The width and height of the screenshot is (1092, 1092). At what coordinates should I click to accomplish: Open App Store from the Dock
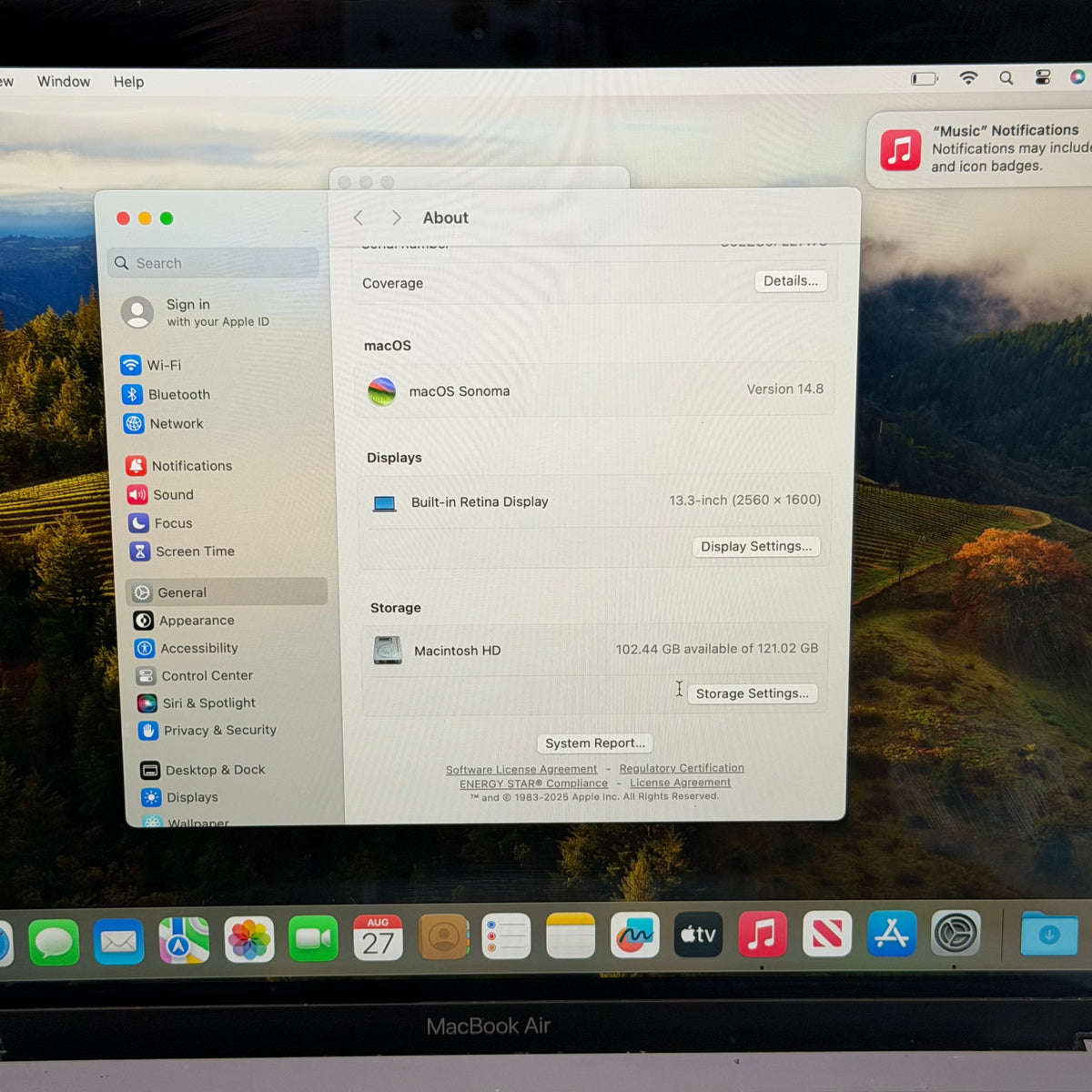[891, 933]
